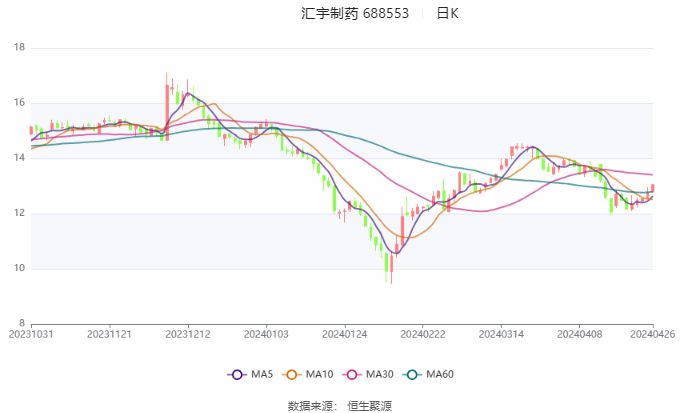
Task: Click the 10 price label on y-axis
Action: pyautogui.click(x=19, y=269)
